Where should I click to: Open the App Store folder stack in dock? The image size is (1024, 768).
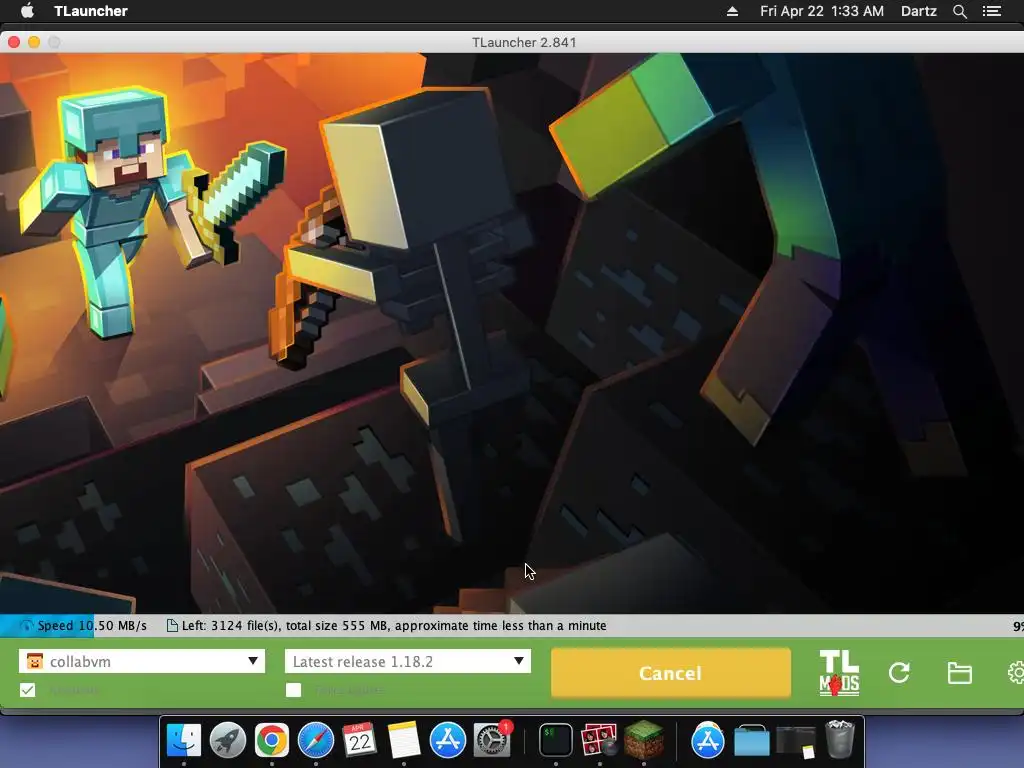(x=708, y=740)
